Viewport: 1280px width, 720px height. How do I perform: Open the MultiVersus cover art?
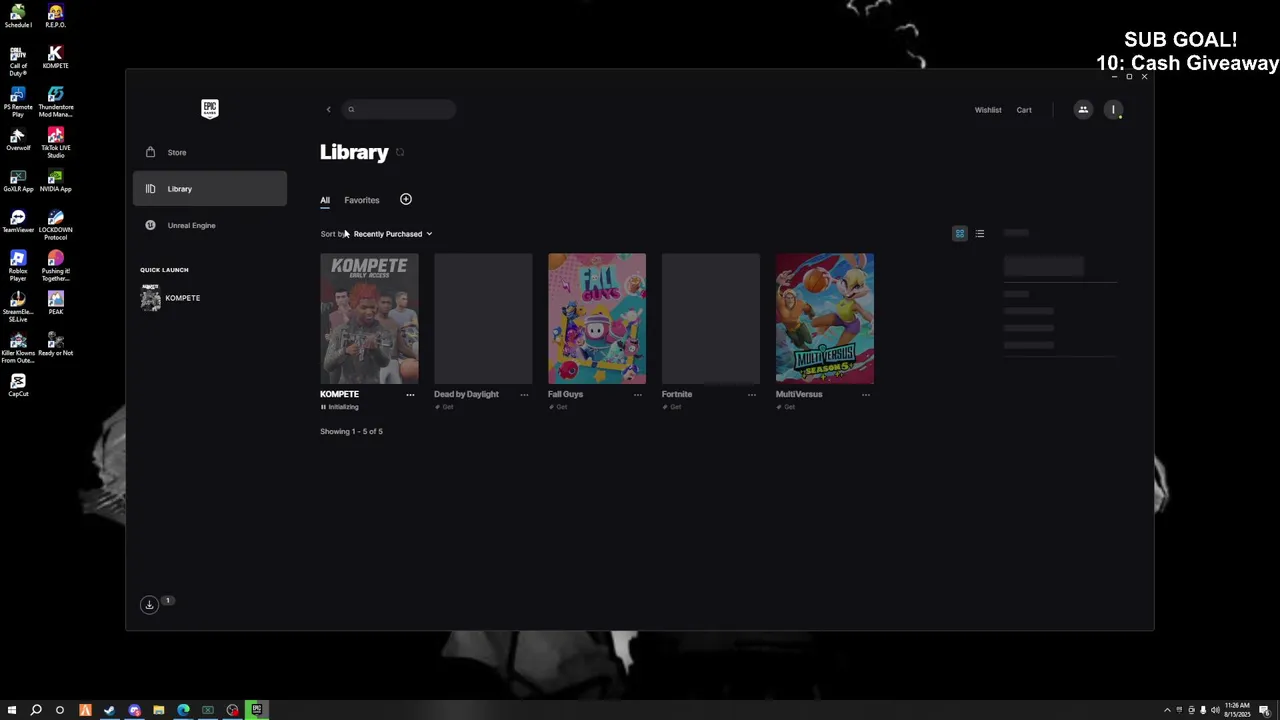tap(825, 318)
